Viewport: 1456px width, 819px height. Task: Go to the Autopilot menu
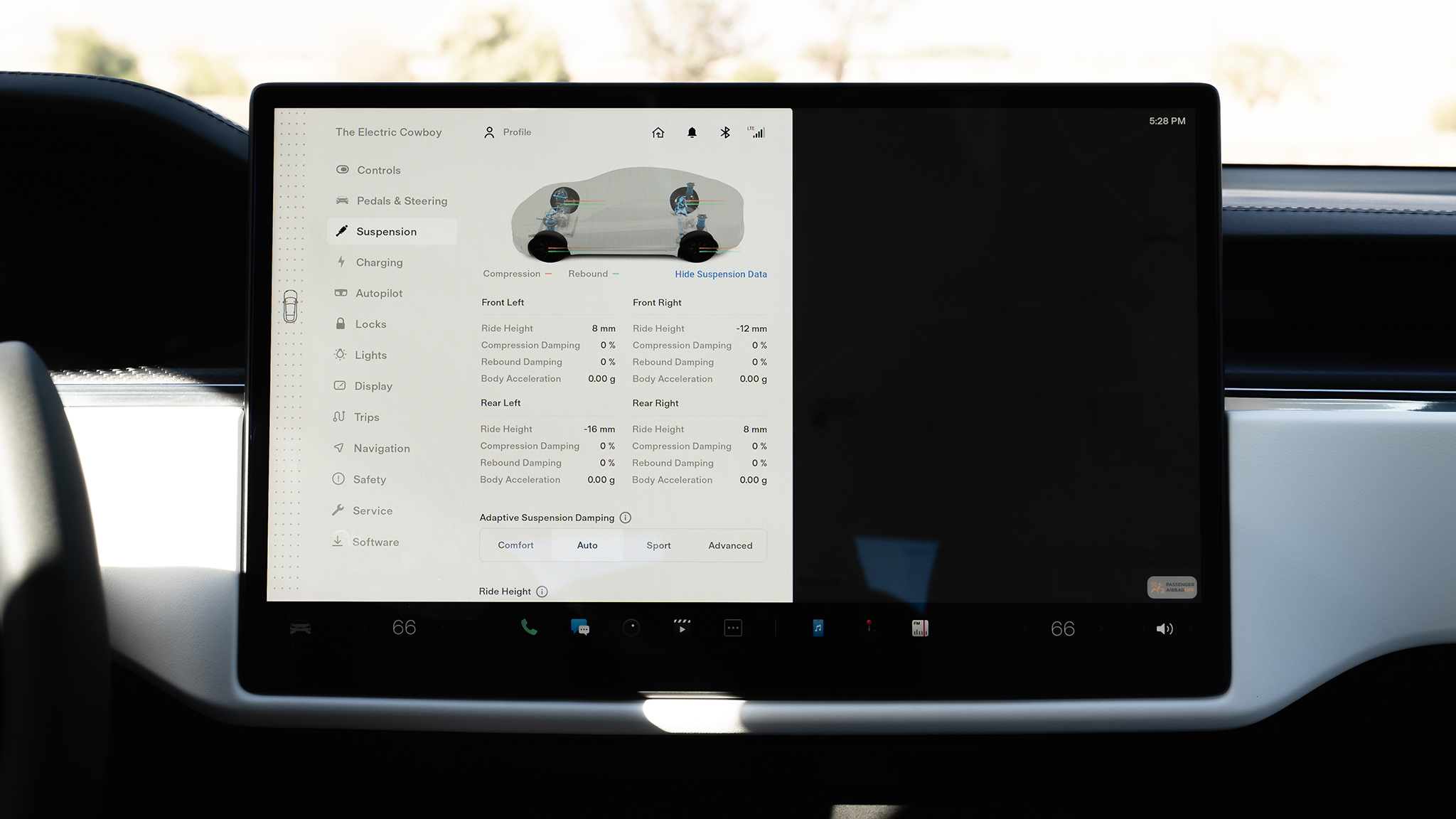coord(379,293)
